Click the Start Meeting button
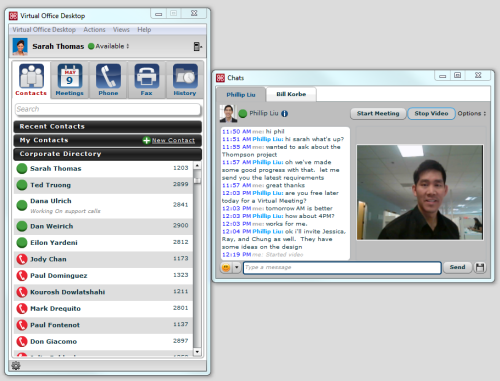 (378, 114)
